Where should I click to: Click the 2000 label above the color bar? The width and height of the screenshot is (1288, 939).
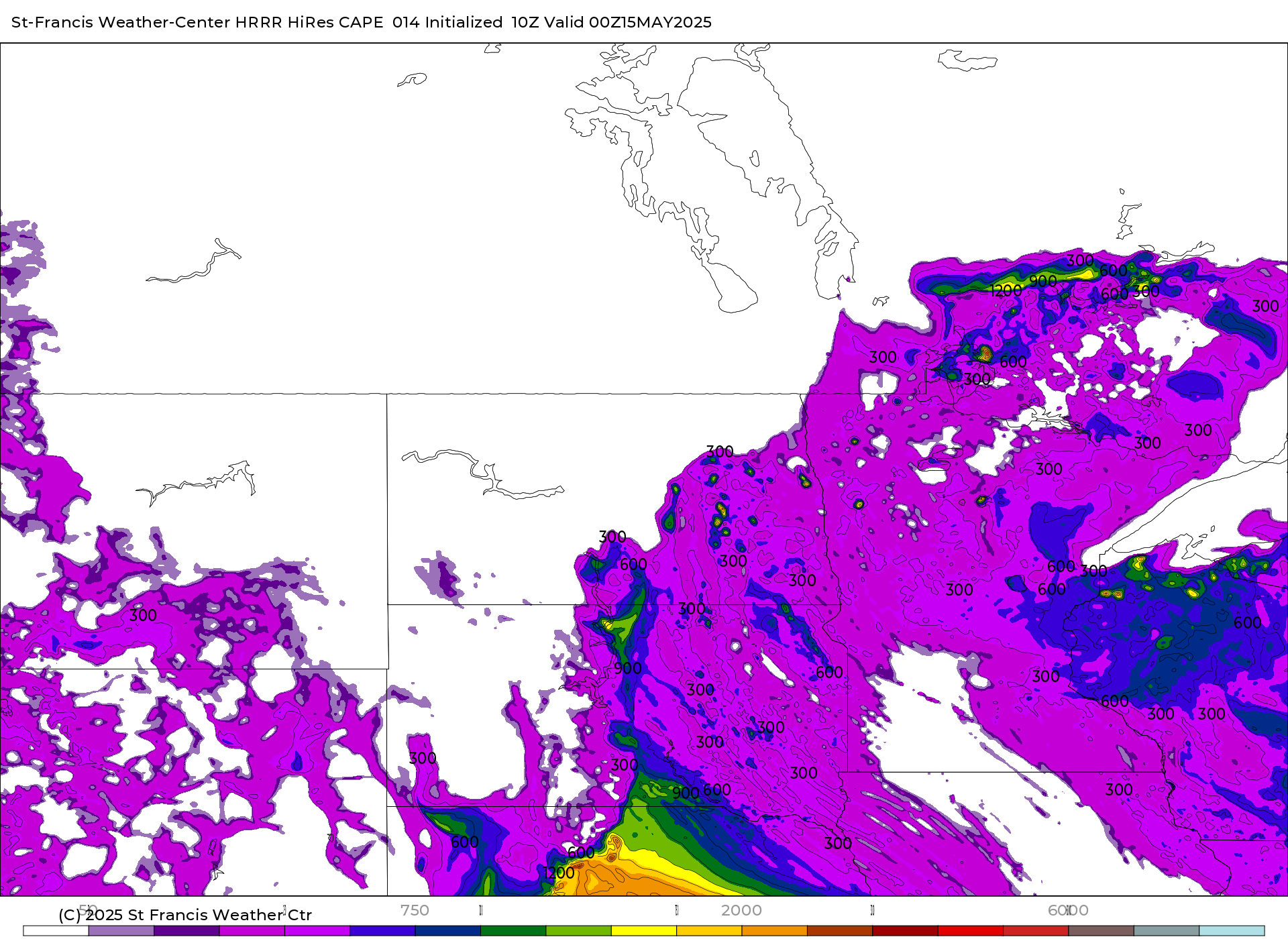[741, 910]
